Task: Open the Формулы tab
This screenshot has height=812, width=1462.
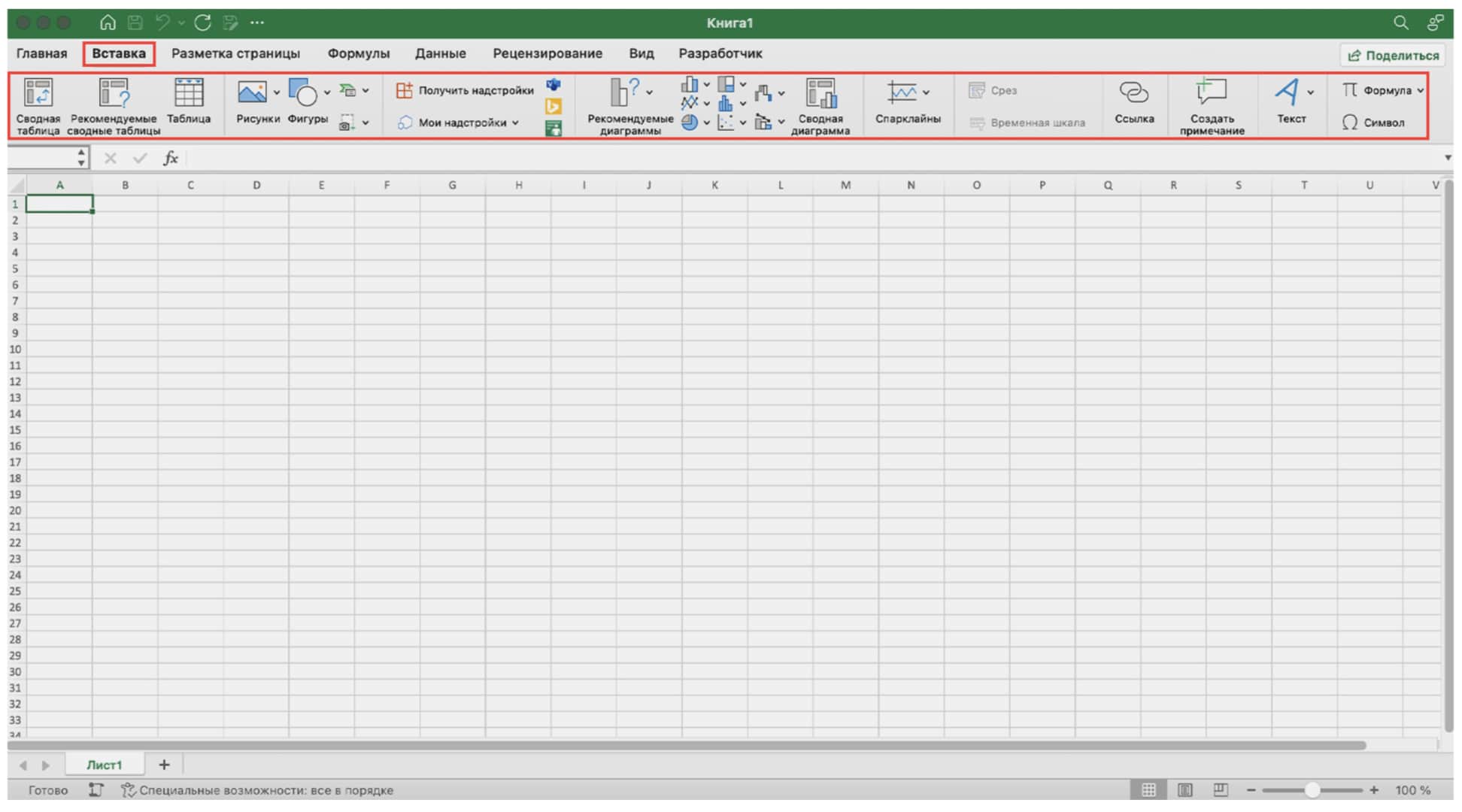Action: pos(358,53)
